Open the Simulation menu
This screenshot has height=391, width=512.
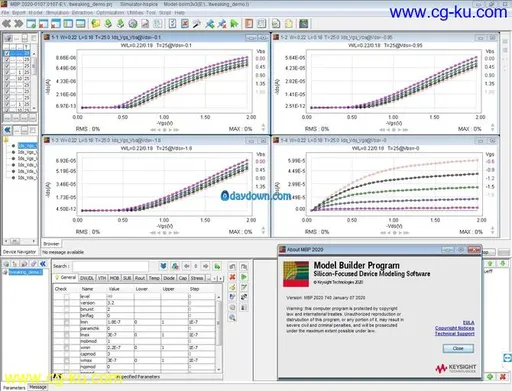(58, 13)
